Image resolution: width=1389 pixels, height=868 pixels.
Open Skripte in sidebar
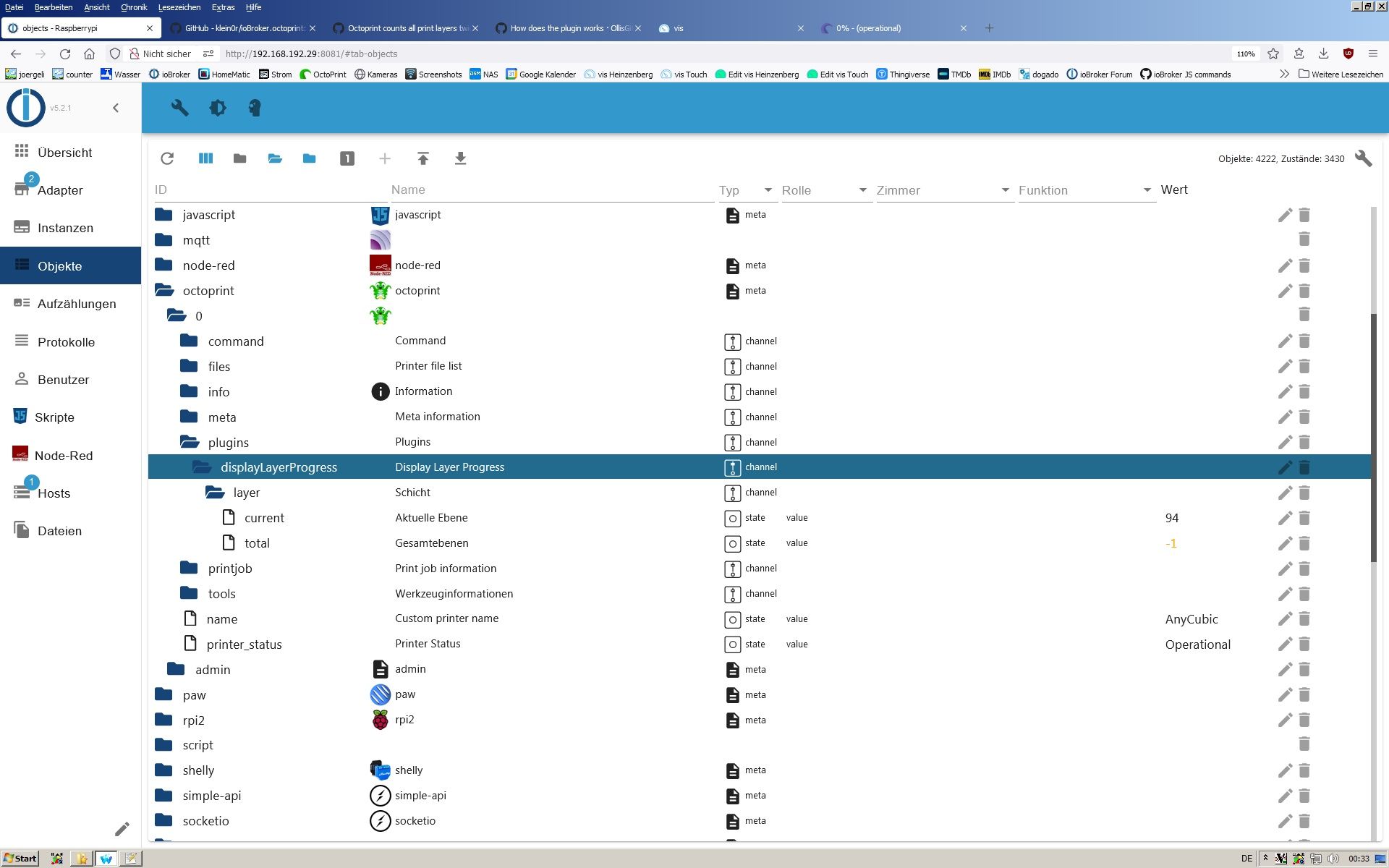tap(70, 417)
